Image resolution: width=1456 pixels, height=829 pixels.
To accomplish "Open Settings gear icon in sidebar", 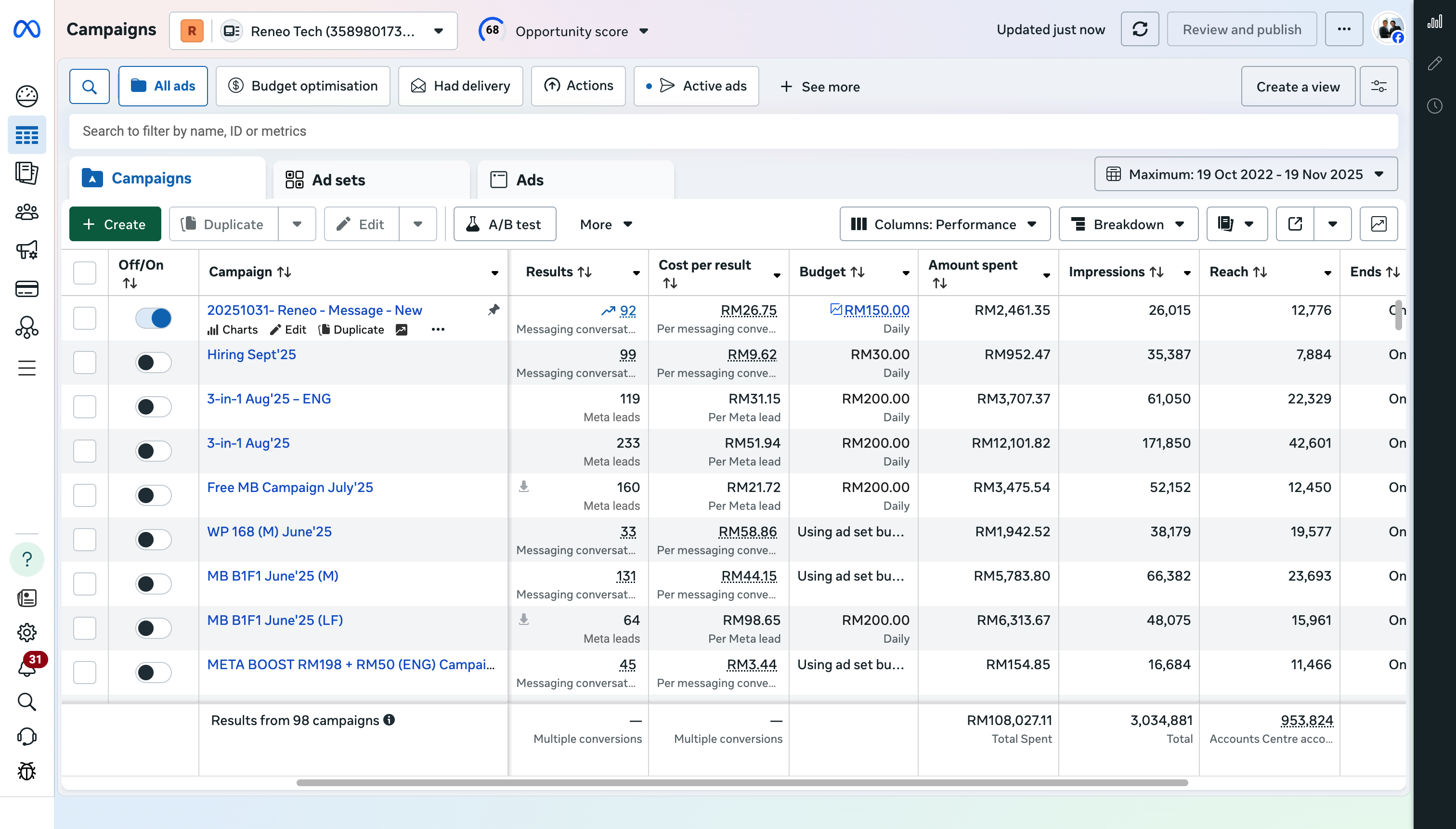I will 27,632.
